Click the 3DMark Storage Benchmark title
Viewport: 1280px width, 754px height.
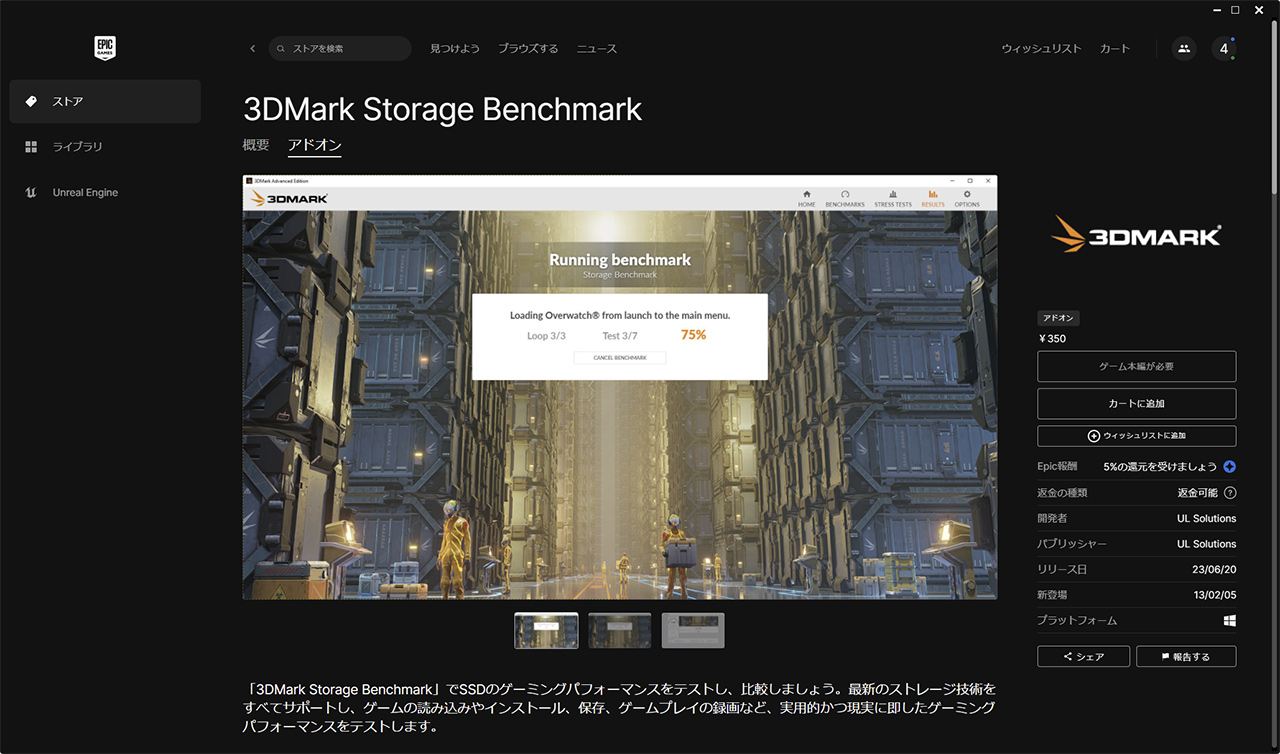(x=442, y=109)
